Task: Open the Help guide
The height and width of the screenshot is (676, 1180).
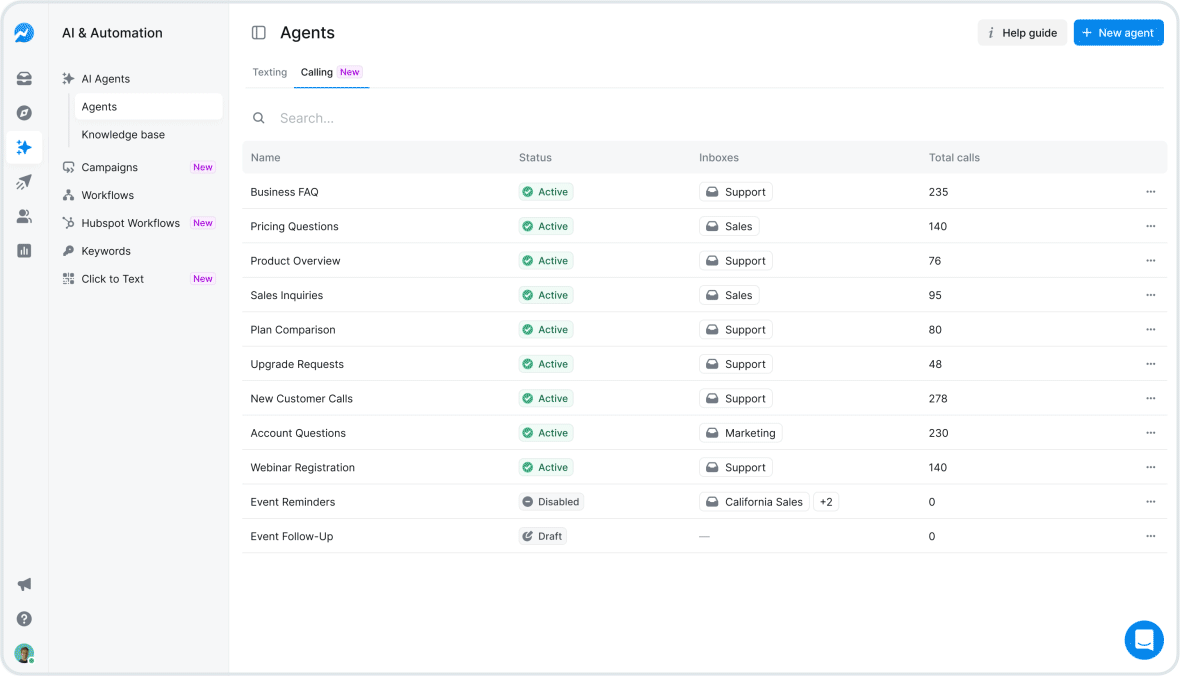Action: pos(1022,32)
